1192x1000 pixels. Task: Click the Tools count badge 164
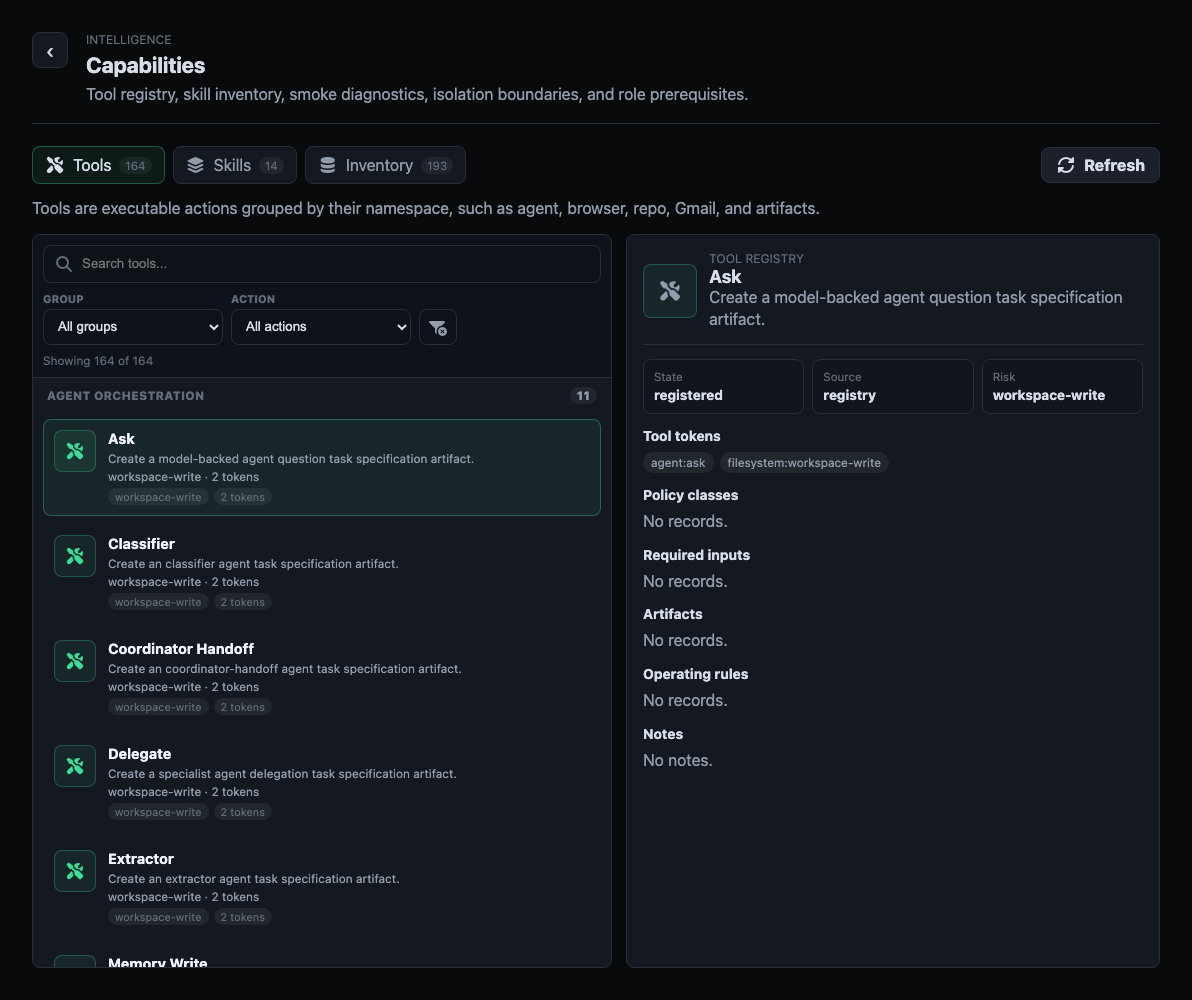(135, 166)
